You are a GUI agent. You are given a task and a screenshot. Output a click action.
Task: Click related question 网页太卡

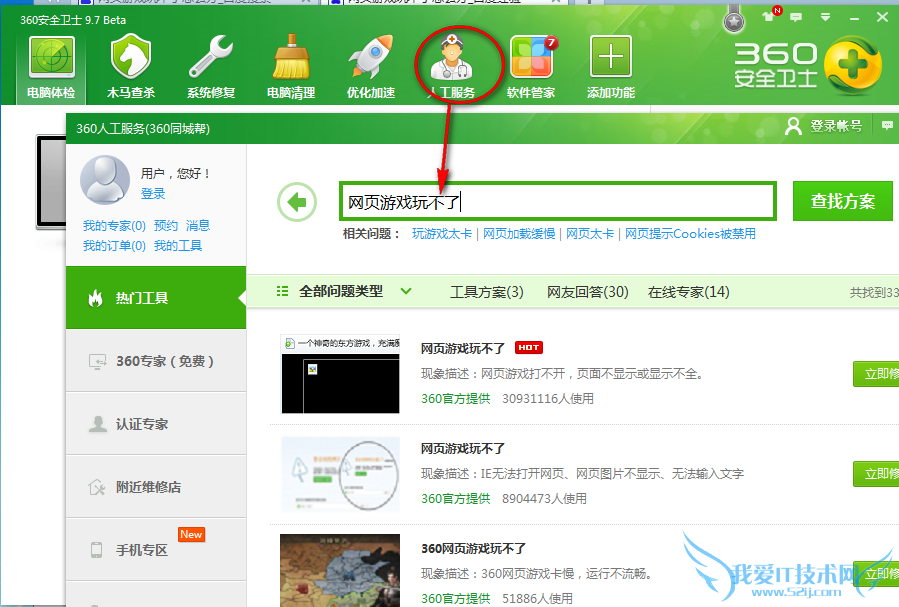pos(590,234)
